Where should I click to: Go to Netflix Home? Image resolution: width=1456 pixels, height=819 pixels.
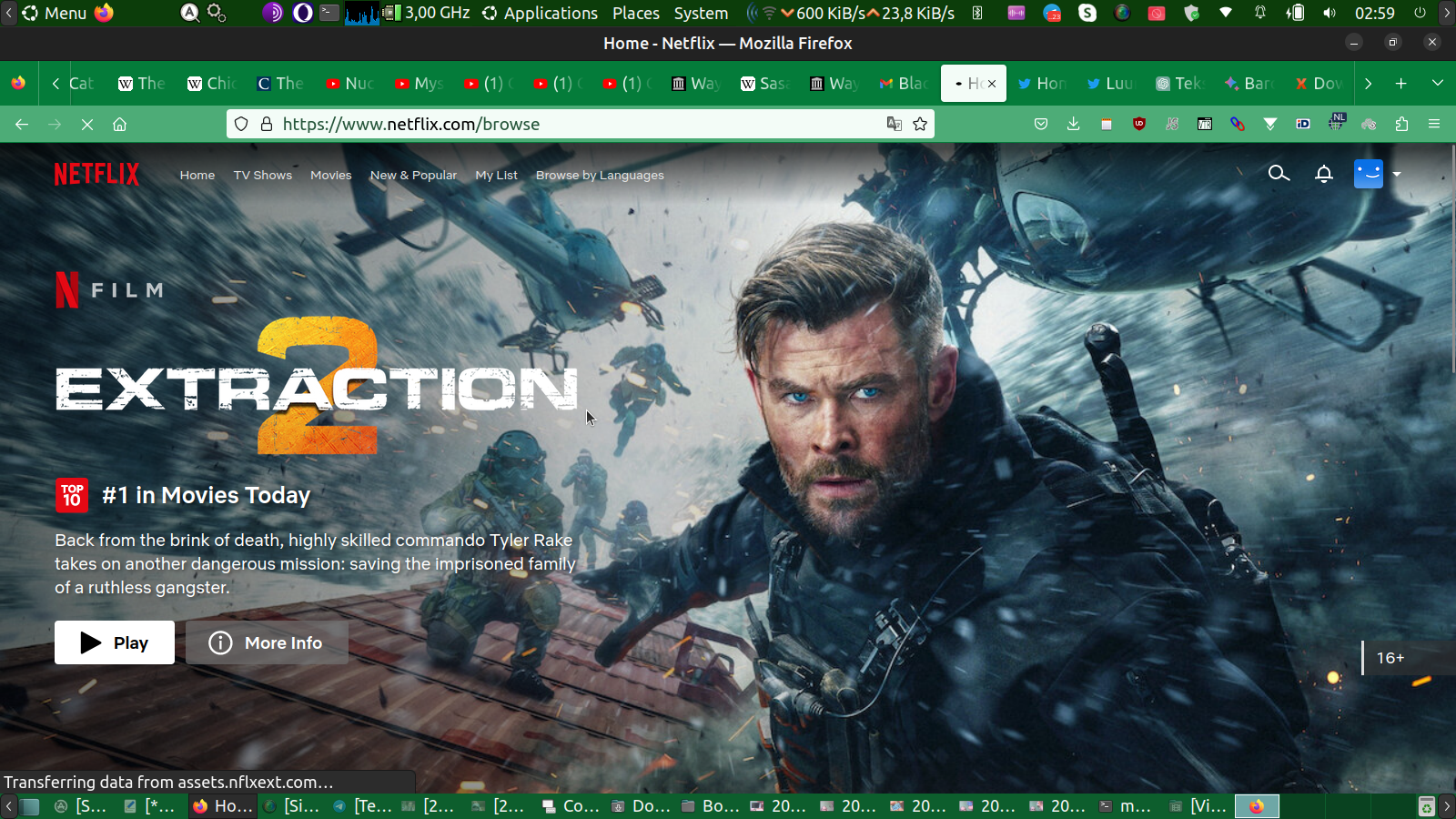tap(197, 176)
